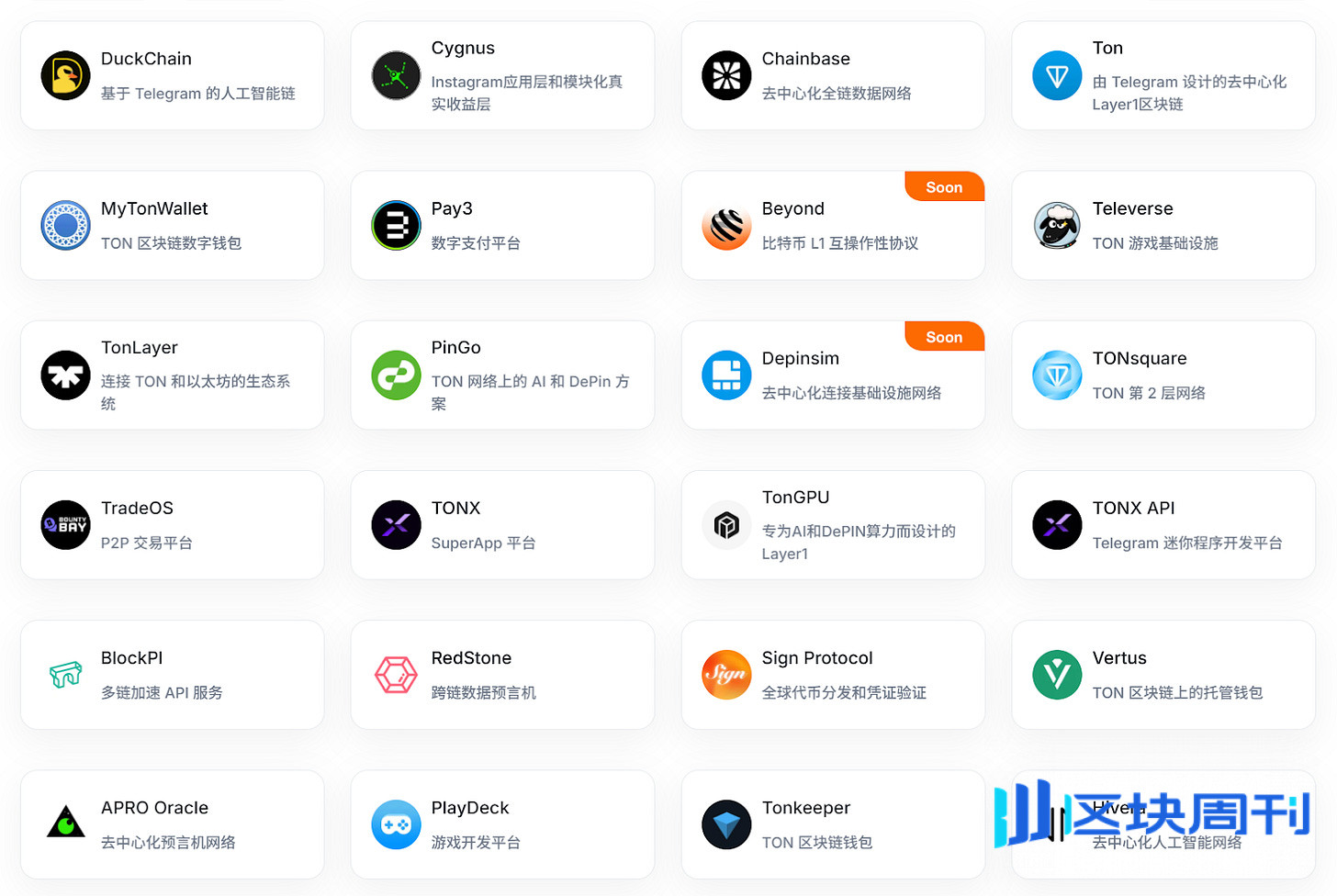Click the Ton card Layer1 description
This screenshot has height=896, width=1337.
point(1189,93)
